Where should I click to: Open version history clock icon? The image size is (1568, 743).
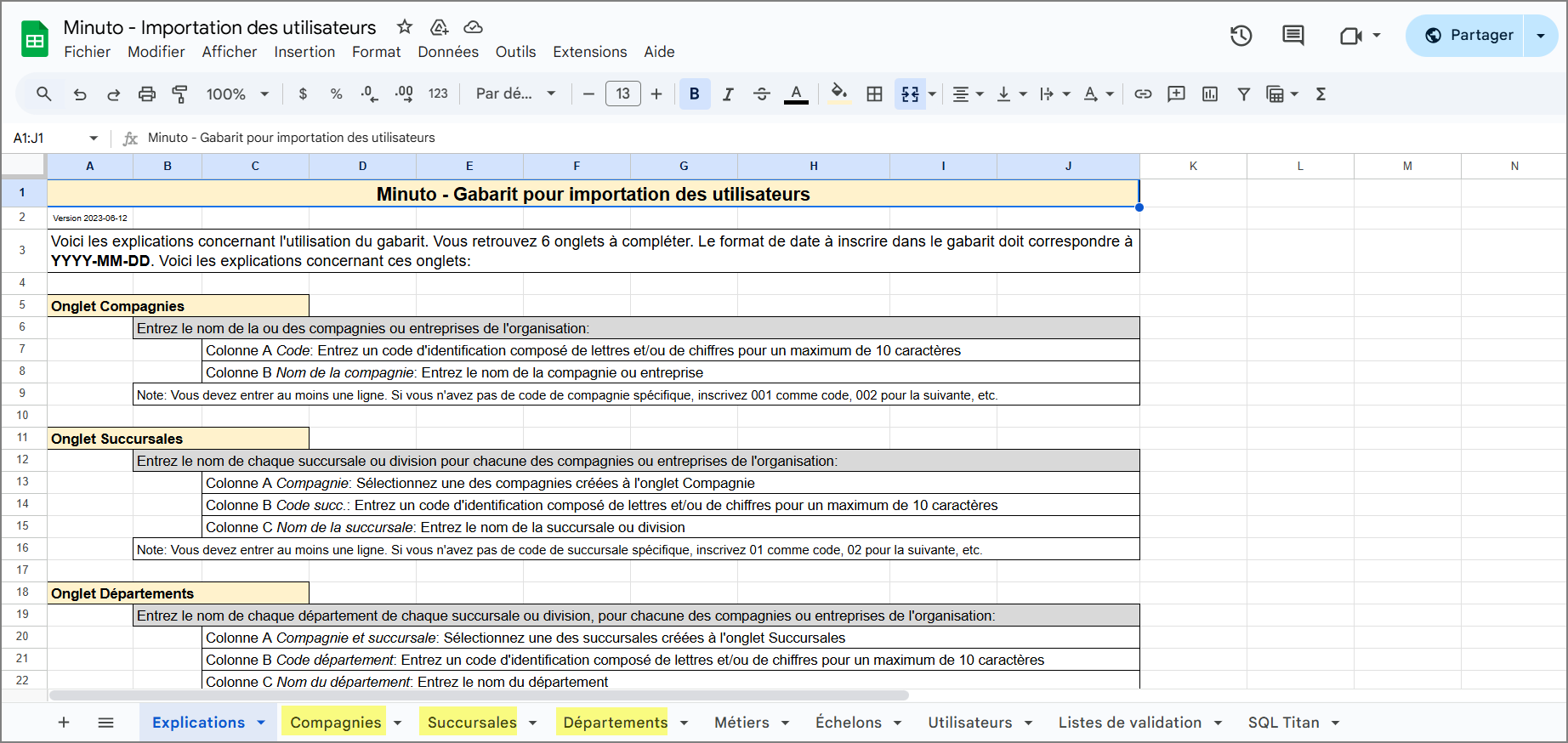[1241, 36]
